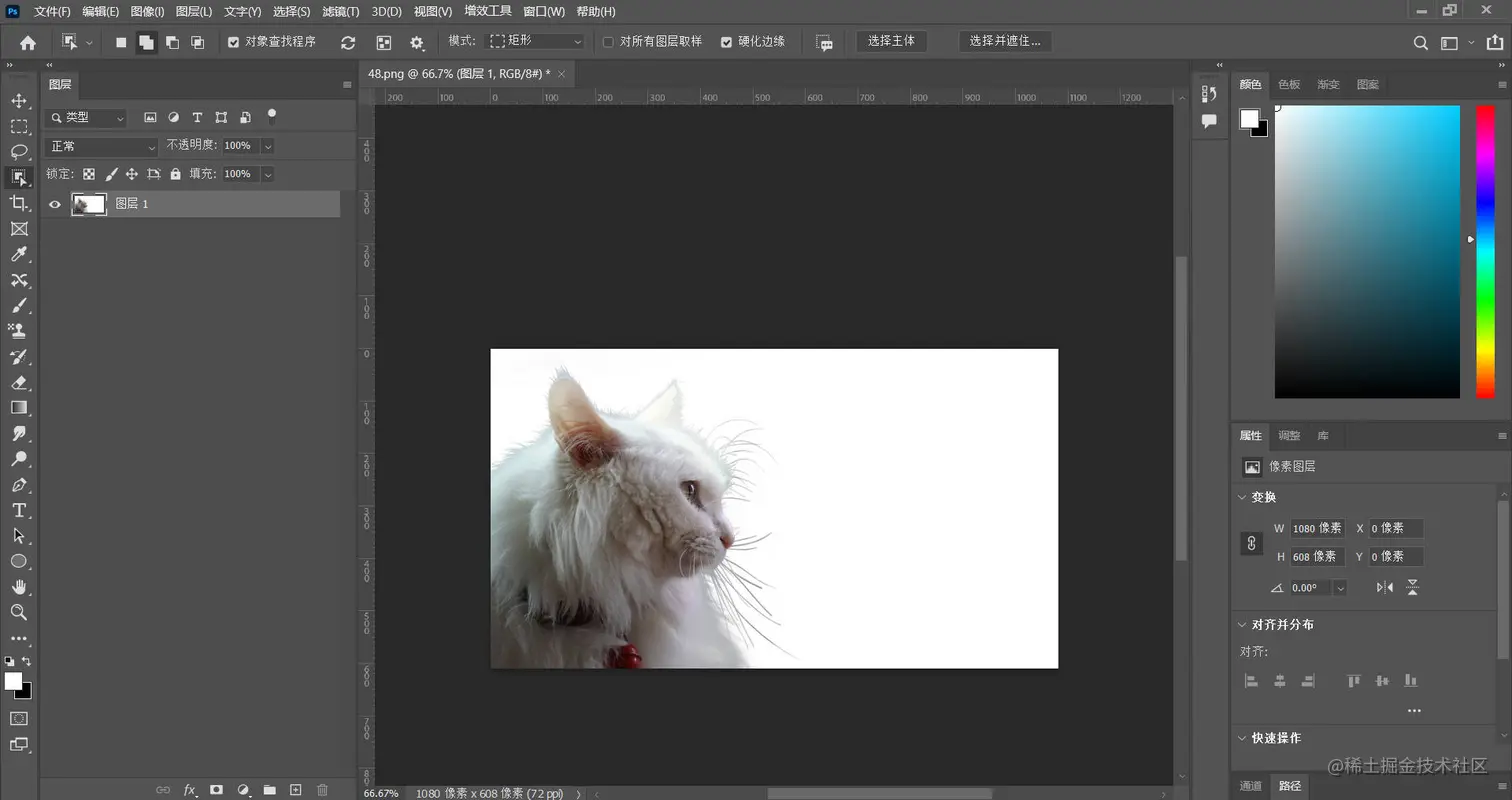Open the layer styles fx menu

tap(189, 790)
